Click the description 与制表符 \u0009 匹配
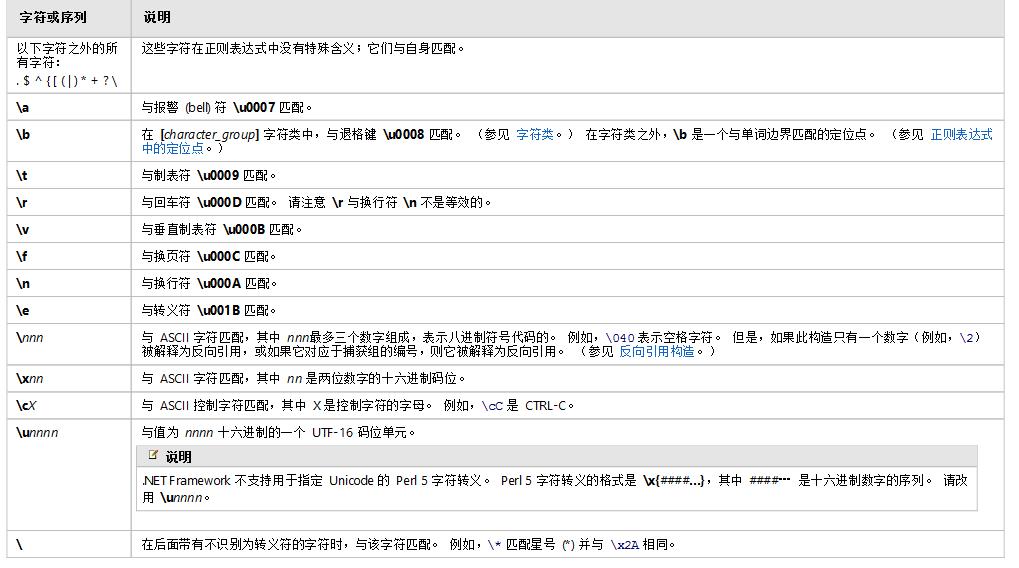The image size is (1019, 568). 209,175
